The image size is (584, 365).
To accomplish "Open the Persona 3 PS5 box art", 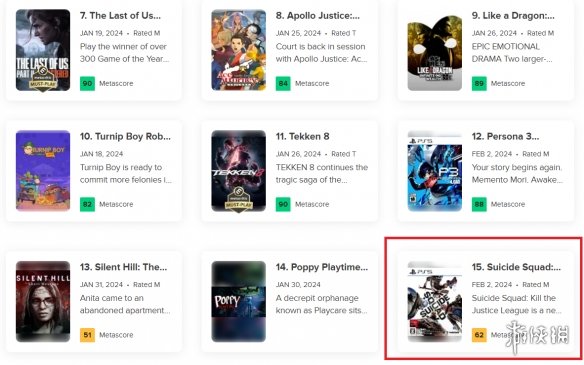I will [435, 171].
